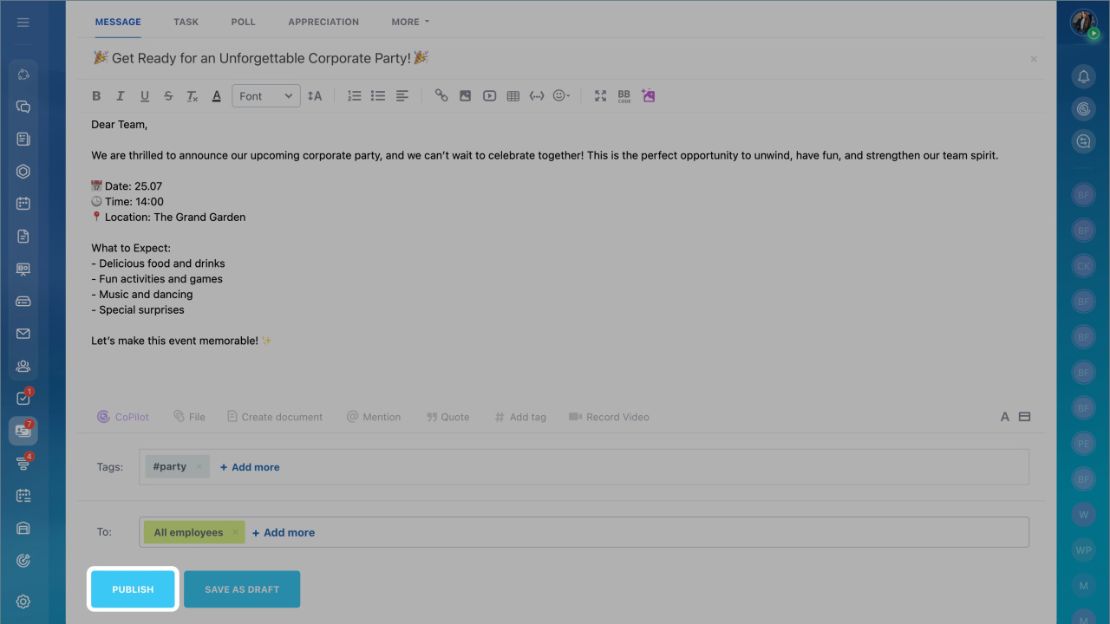
Task: Insert a code block
Action: 537,96
